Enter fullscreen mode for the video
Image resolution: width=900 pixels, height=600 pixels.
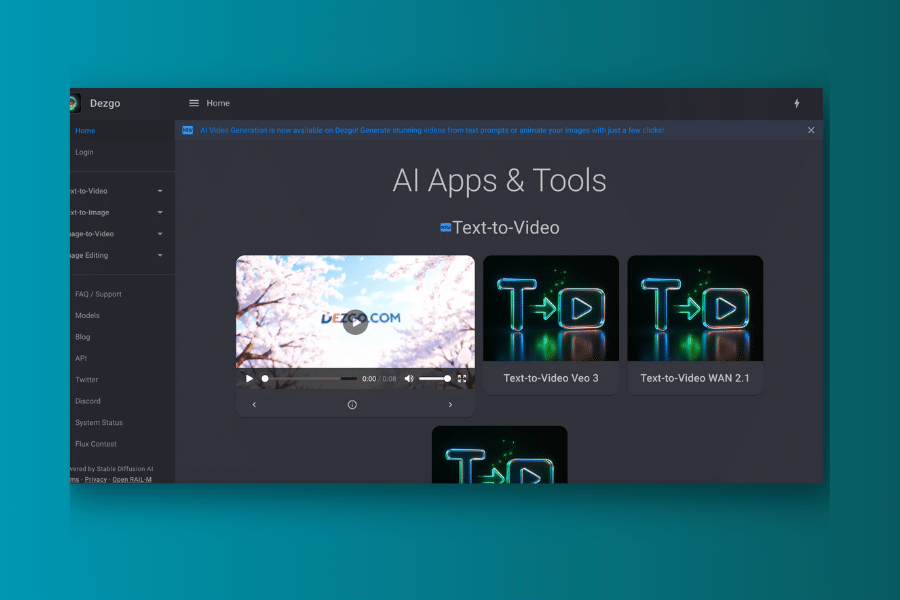click(x=462, y=378)
